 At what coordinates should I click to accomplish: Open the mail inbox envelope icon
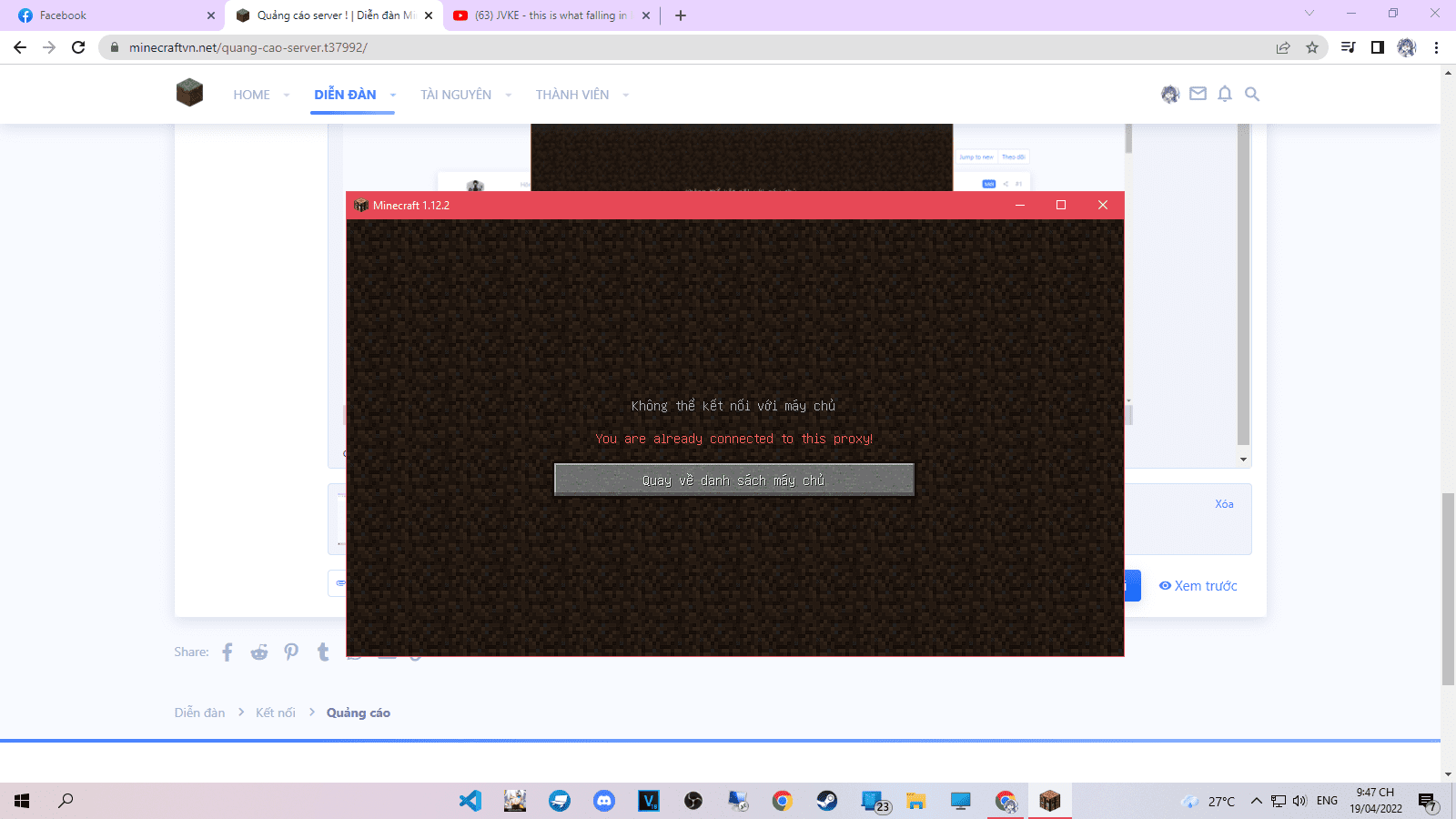[x=1198, y=94]
